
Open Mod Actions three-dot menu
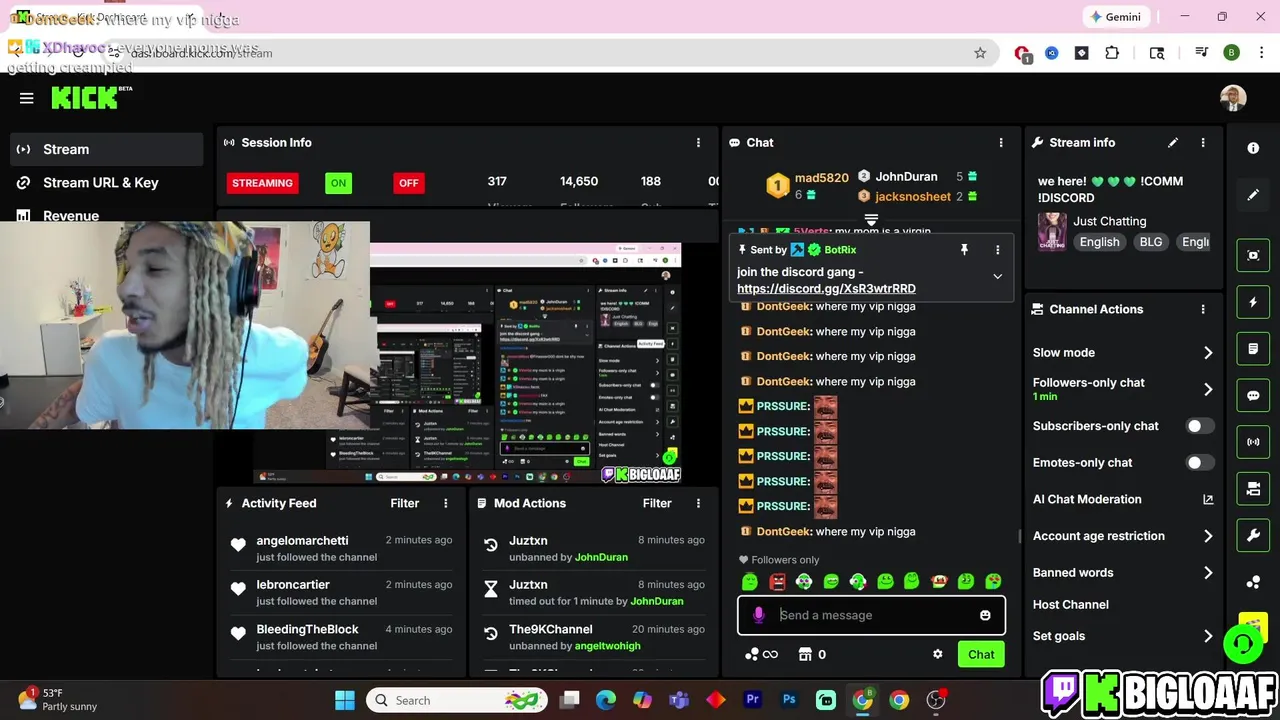[x=698, y=503]
